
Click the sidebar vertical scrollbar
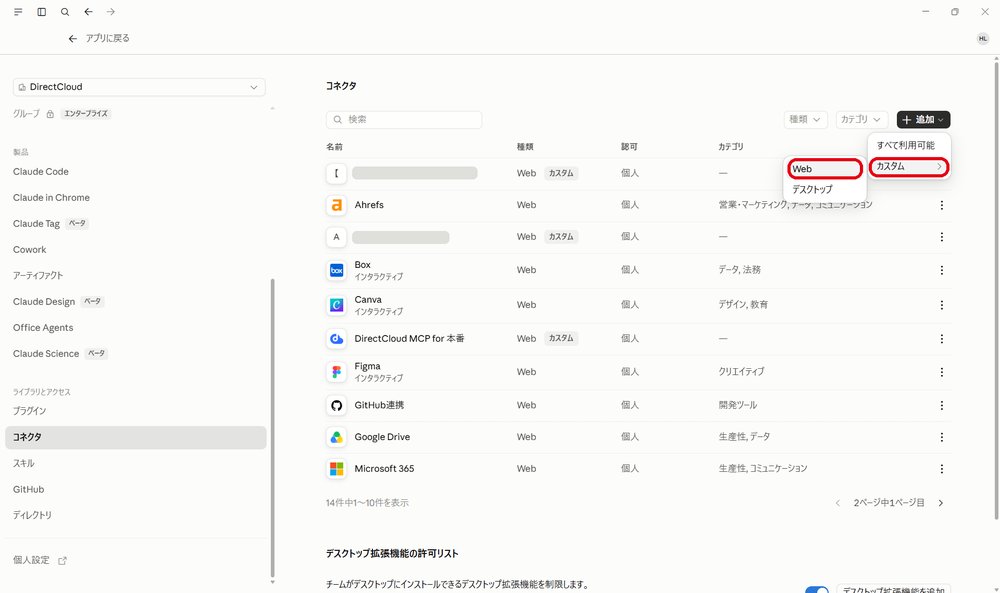coord(273,427)
